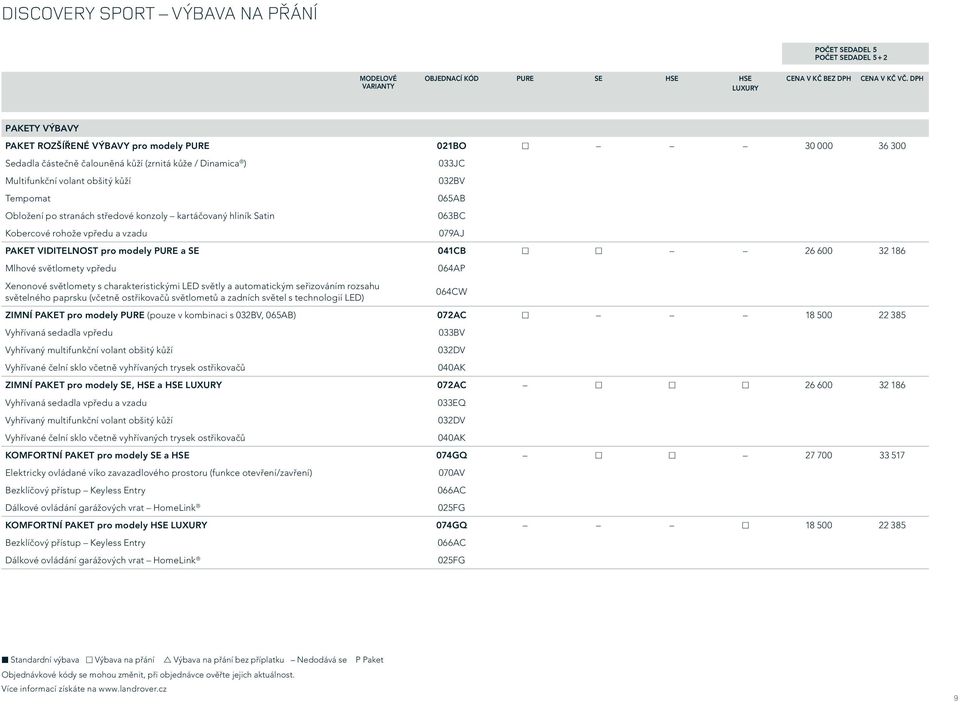The width and height of the screenshot is (960, 705).
Task: Select the "POČET SEDADEL 5" label
Action: [x=845, y=50]
